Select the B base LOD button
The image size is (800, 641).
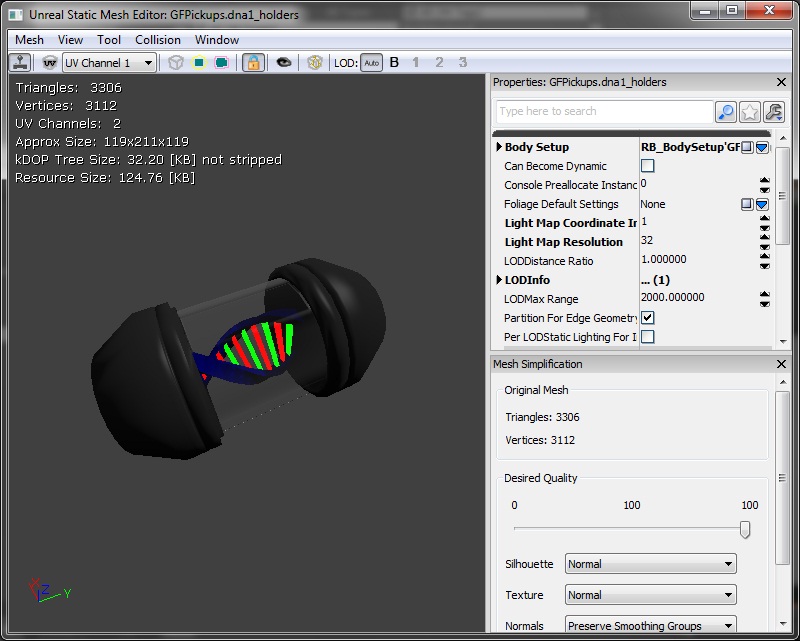click(394, 62)
